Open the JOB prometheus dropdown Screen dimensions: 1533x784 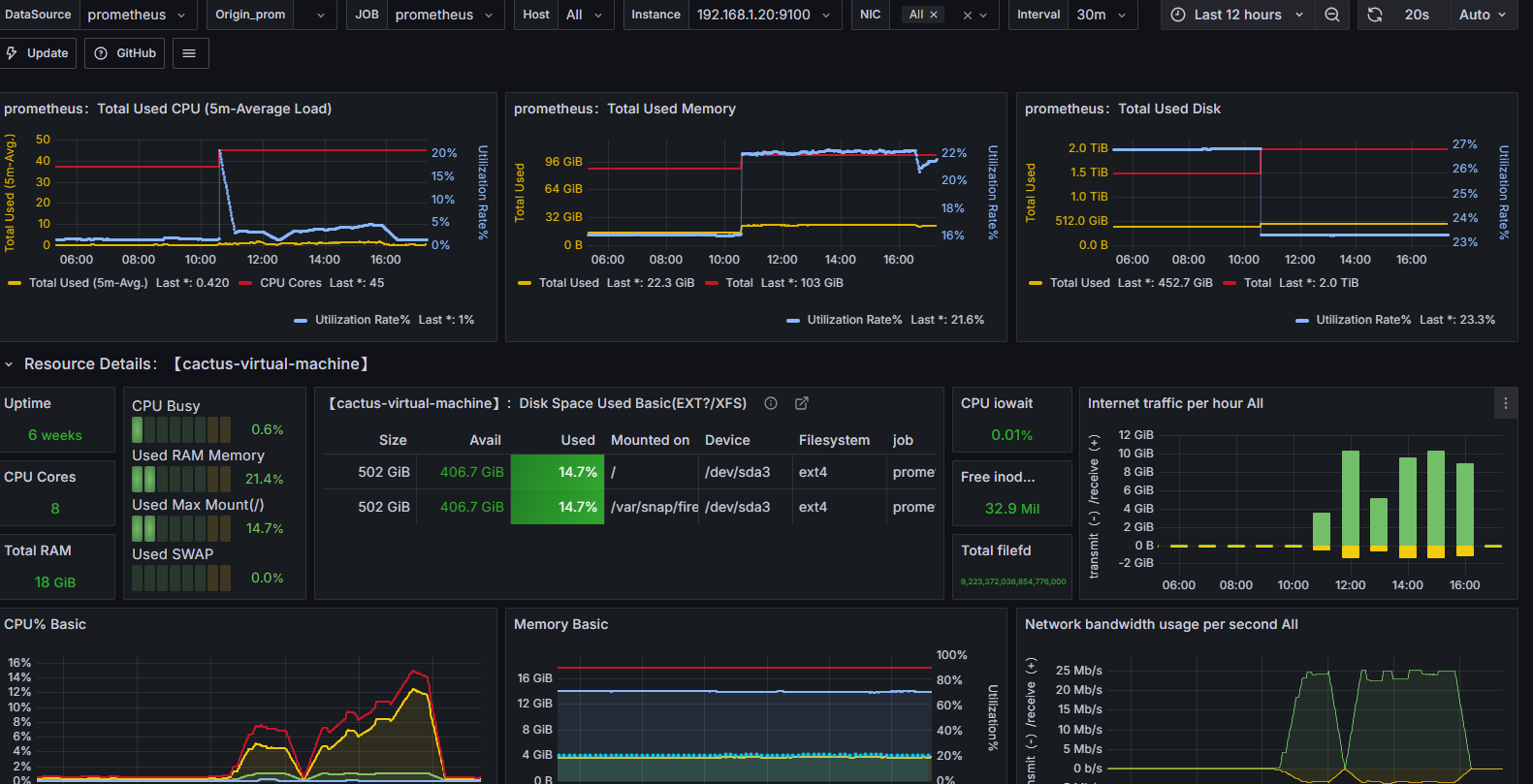pyautogui.click(x=445, y=15)
